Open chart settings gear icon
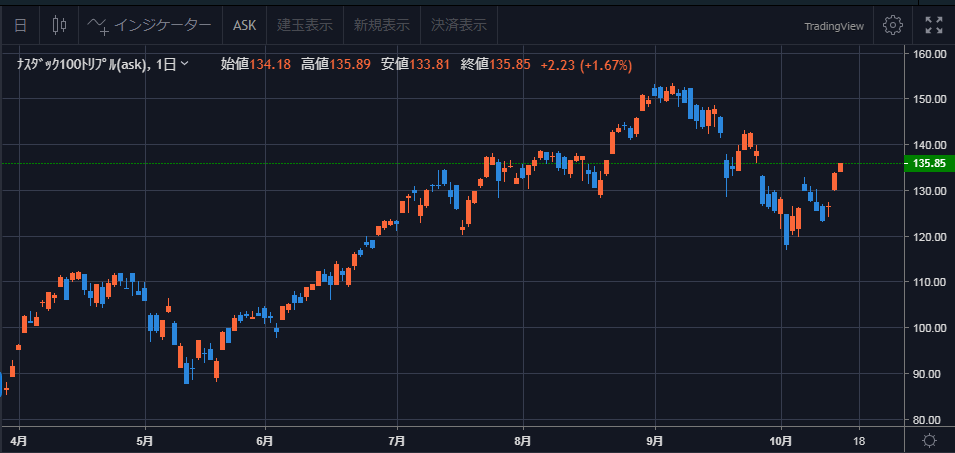This screenshot has width=955, height=453. point(892,25)
